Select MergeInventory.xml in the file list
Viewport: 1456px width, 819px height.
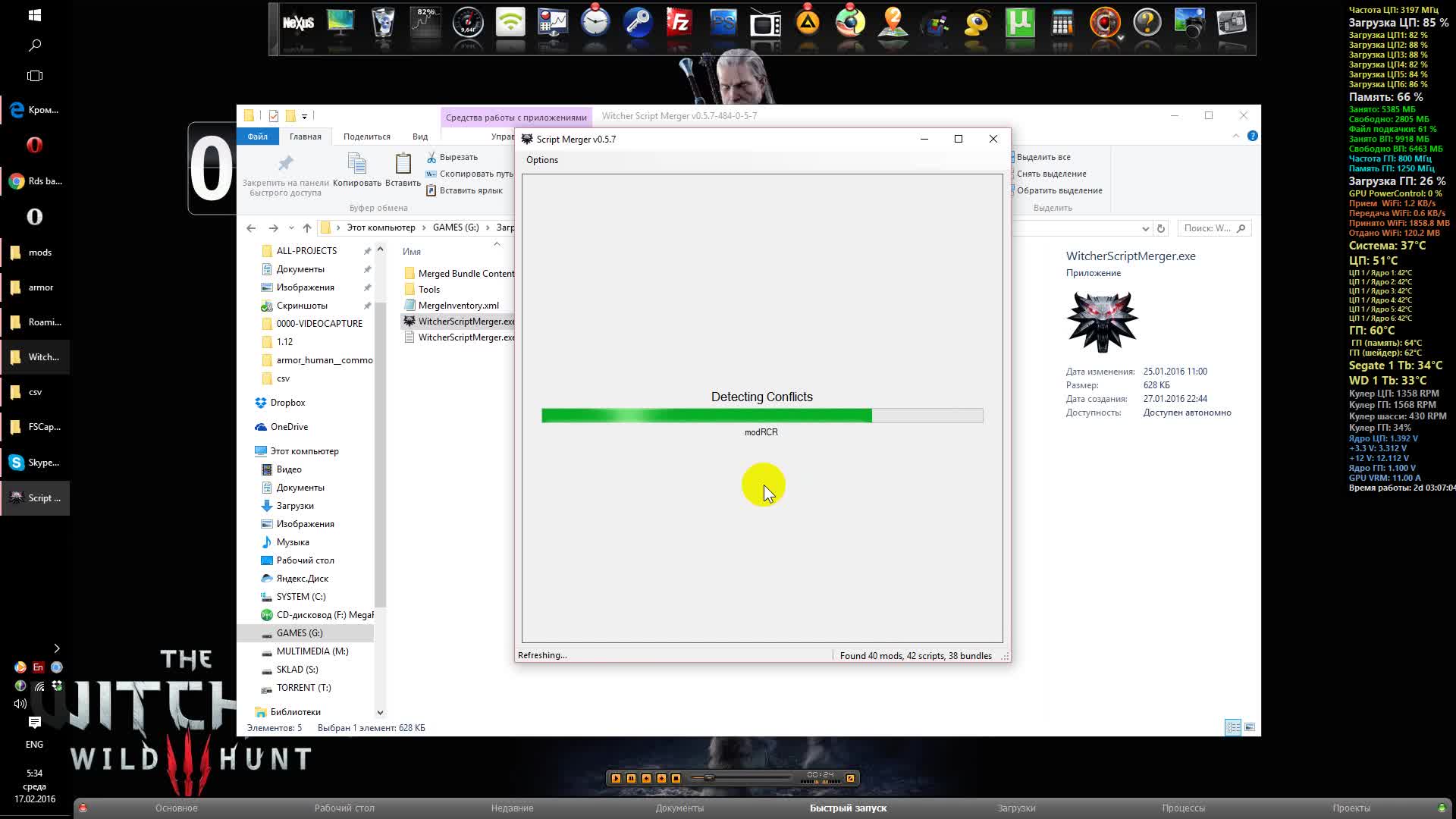point(458,306)
